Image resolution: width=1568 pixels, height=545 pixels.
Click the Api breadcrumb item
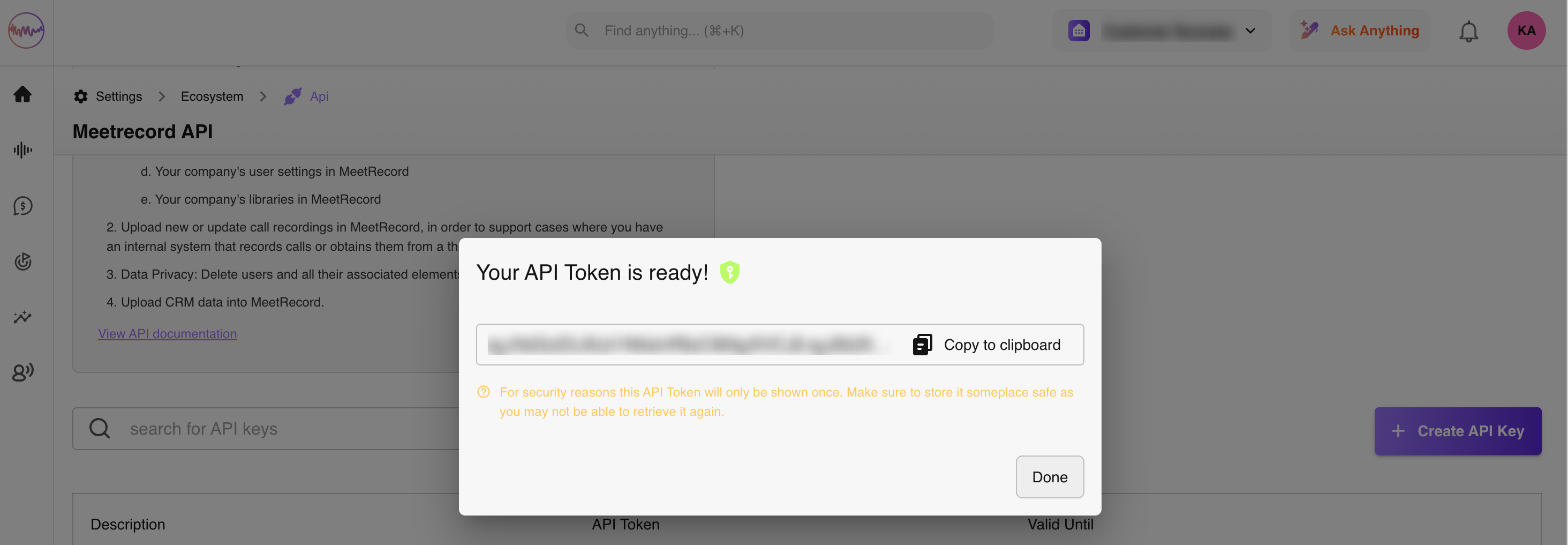tap(319, 96)
